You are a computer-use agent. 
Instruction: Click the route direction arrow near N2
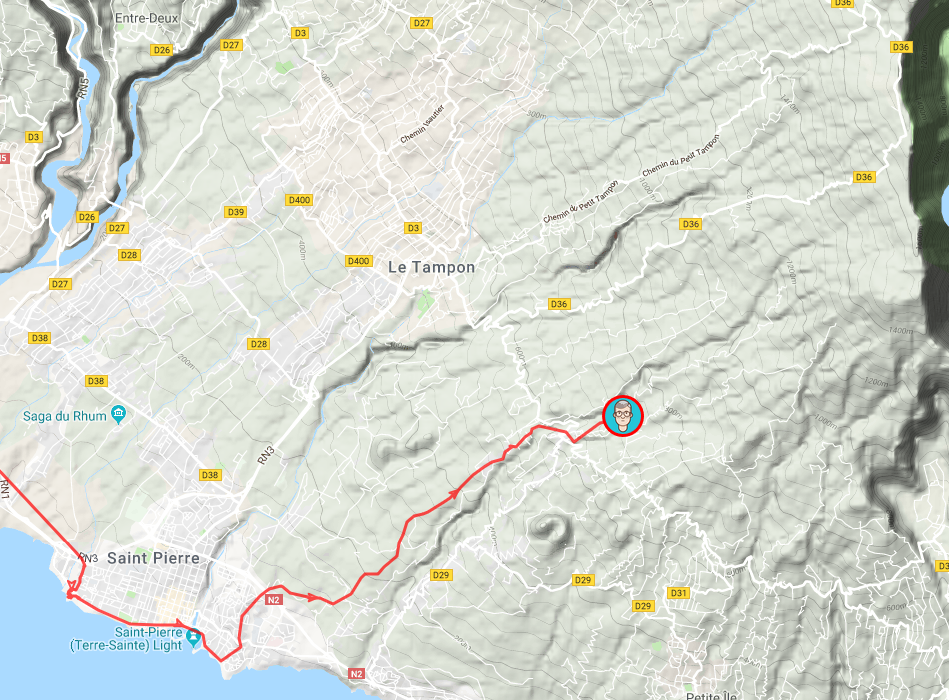coord(312,597)
